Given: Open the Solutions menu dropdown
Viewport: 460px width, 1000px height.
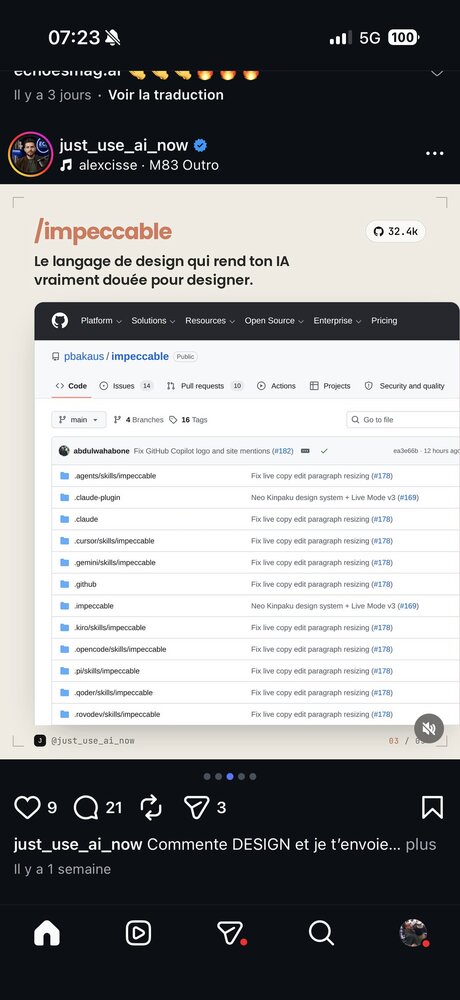Looking at the screenshot, I should (x=153, y=321).
